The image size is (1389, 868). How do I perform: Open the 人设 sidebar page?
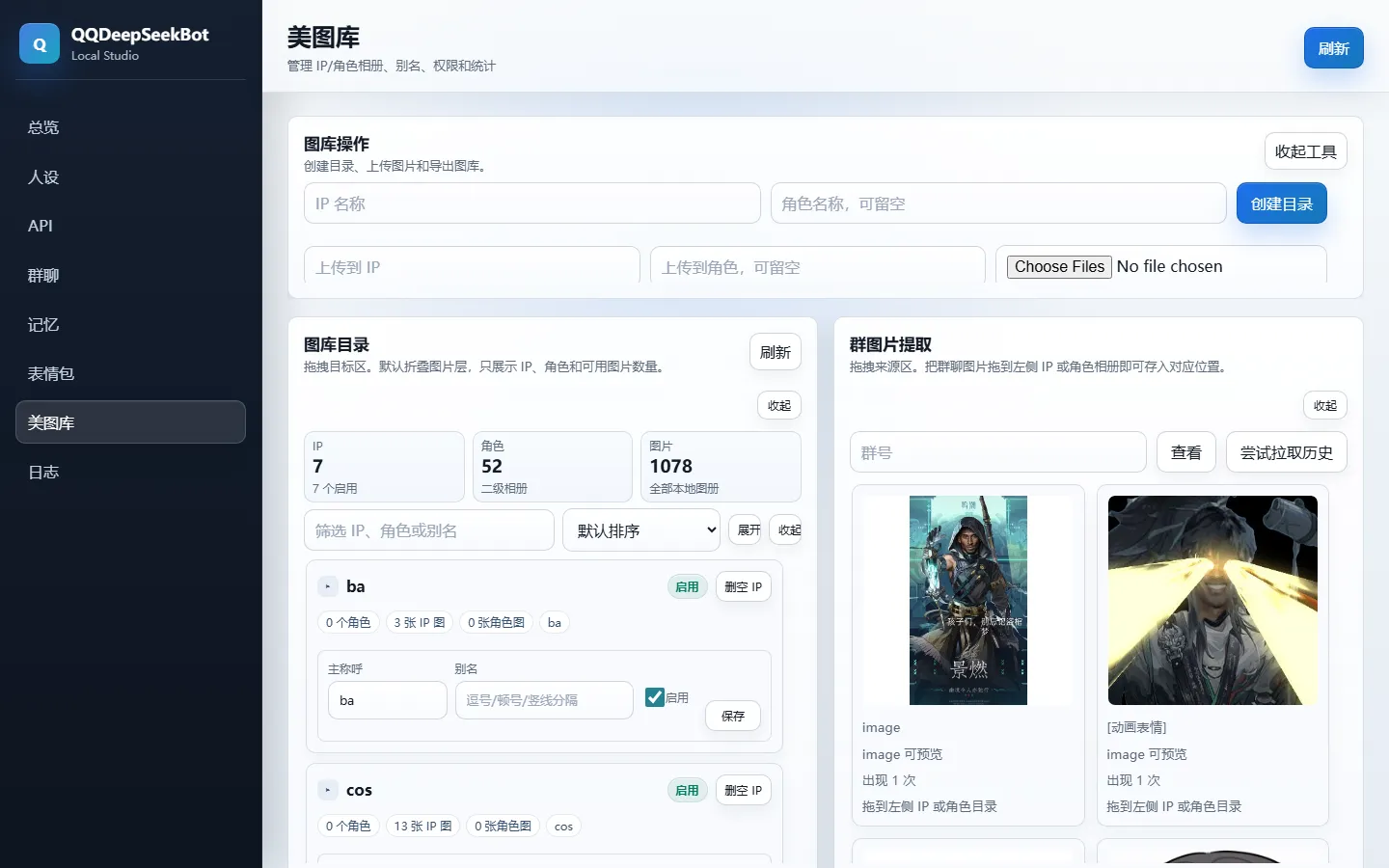point(130,177)
